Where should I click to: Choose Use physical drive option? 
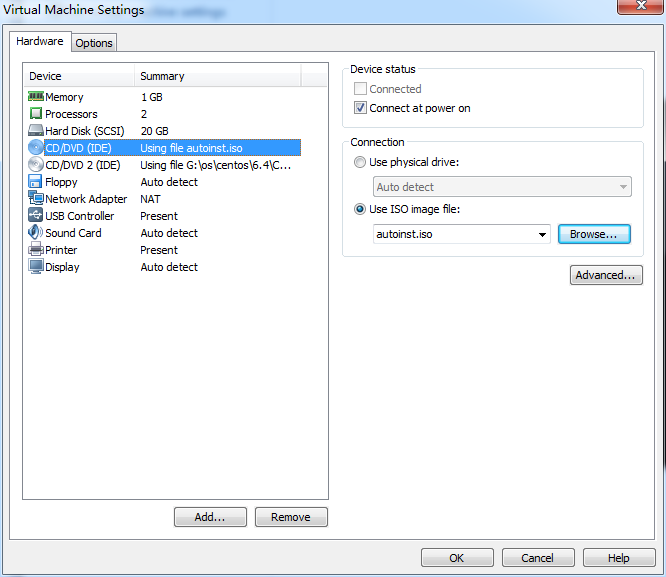coord(360,162)
